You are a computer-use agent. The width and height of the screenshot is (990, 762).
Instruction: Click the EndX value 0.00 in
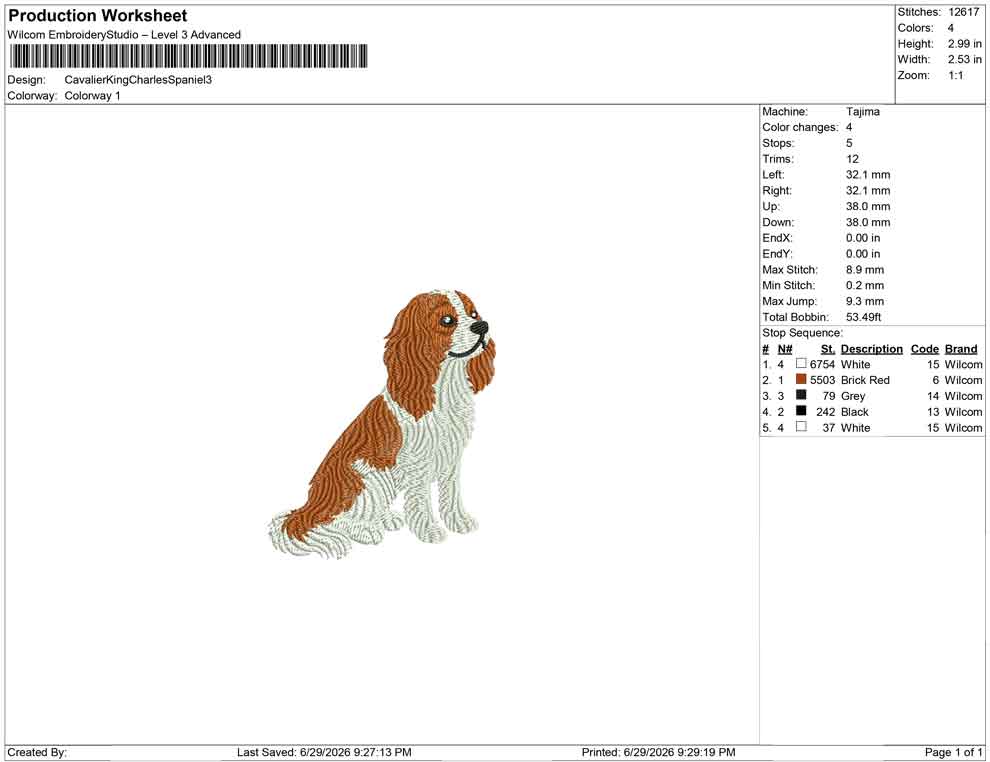tap(862, 238)
